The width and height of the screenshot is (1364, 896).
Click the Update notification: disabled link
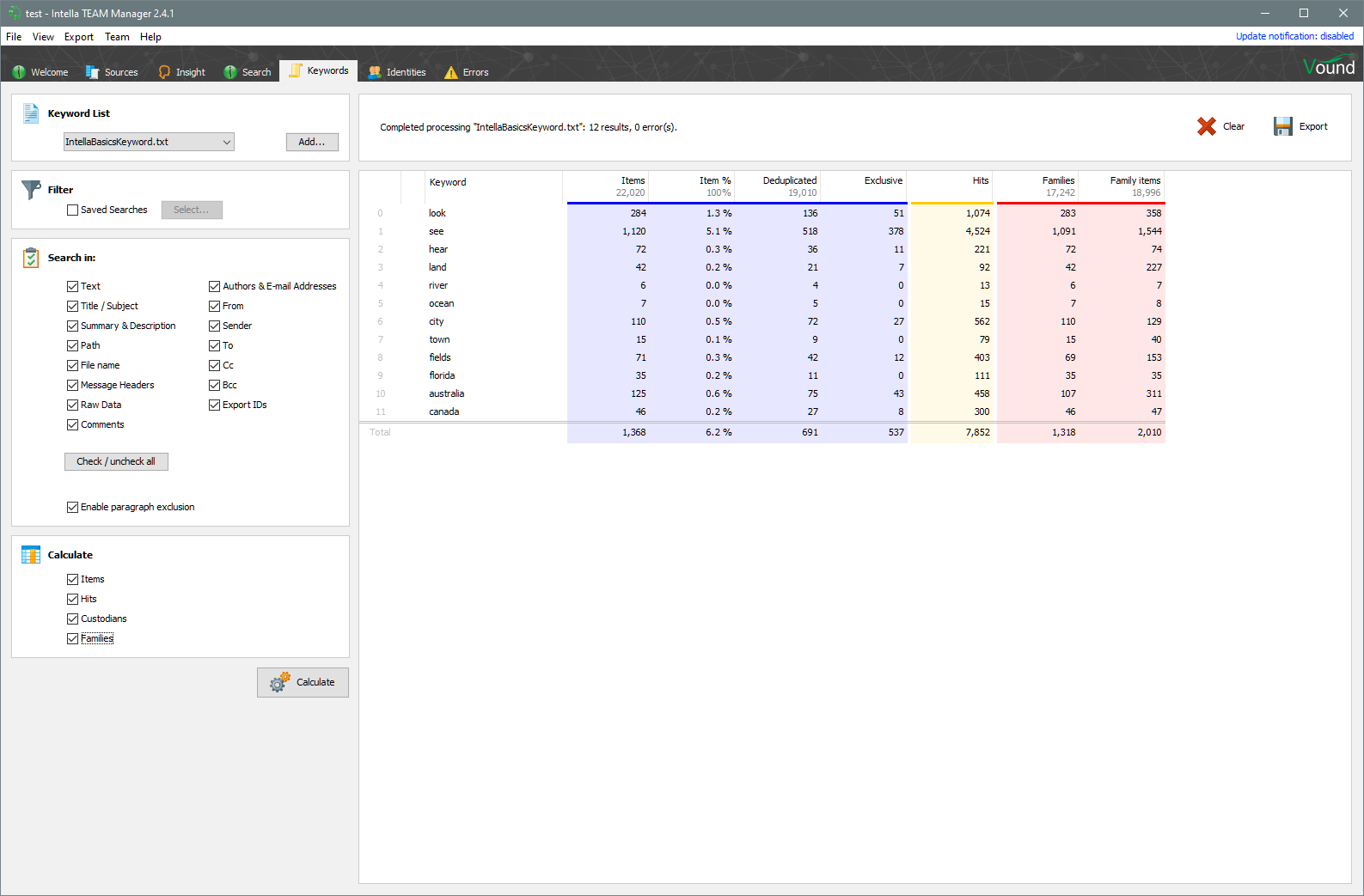(1294, 36)
